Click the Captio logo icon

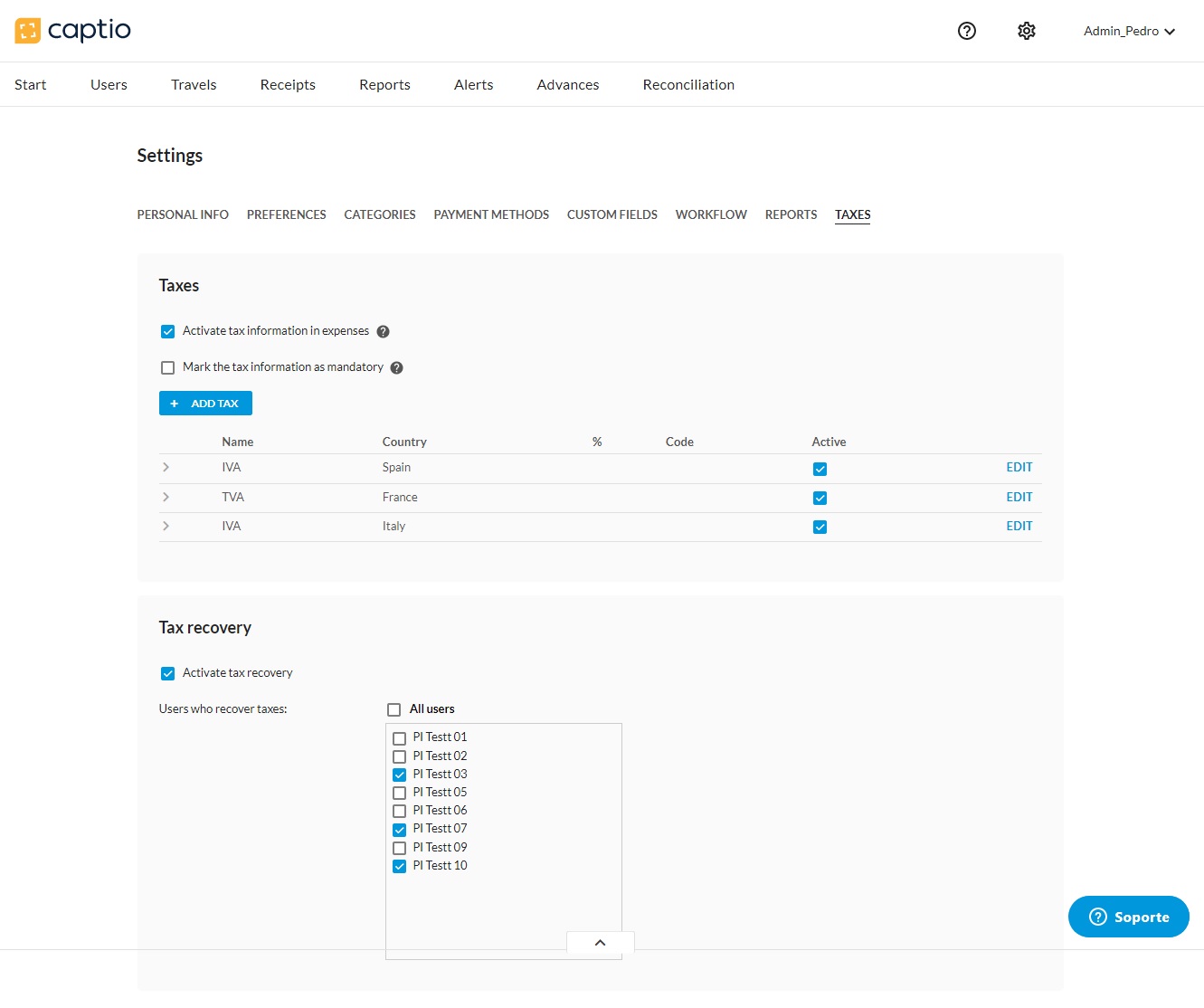28,31
